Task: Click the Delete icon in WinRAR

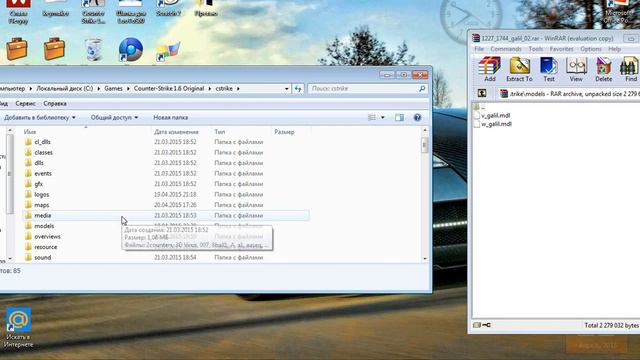Action: click(x=603, y=69)
